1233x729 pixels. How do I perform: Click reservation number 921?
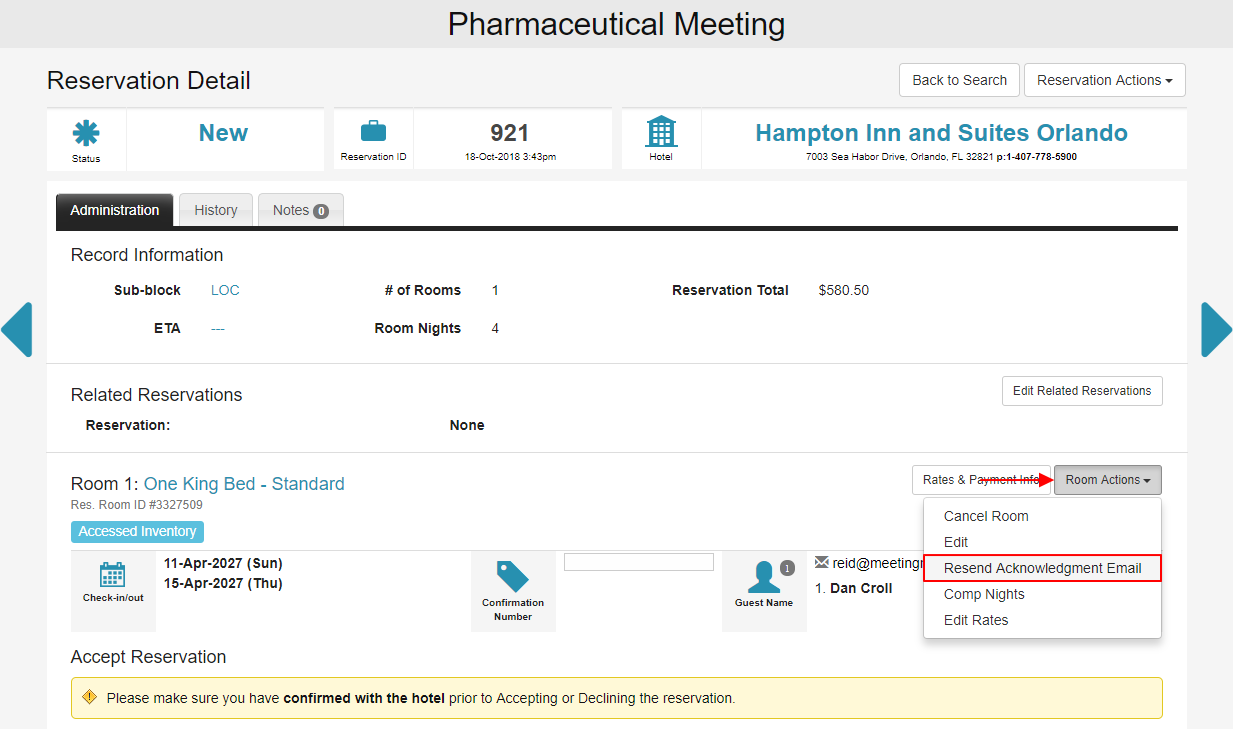[x=510, y=133]
